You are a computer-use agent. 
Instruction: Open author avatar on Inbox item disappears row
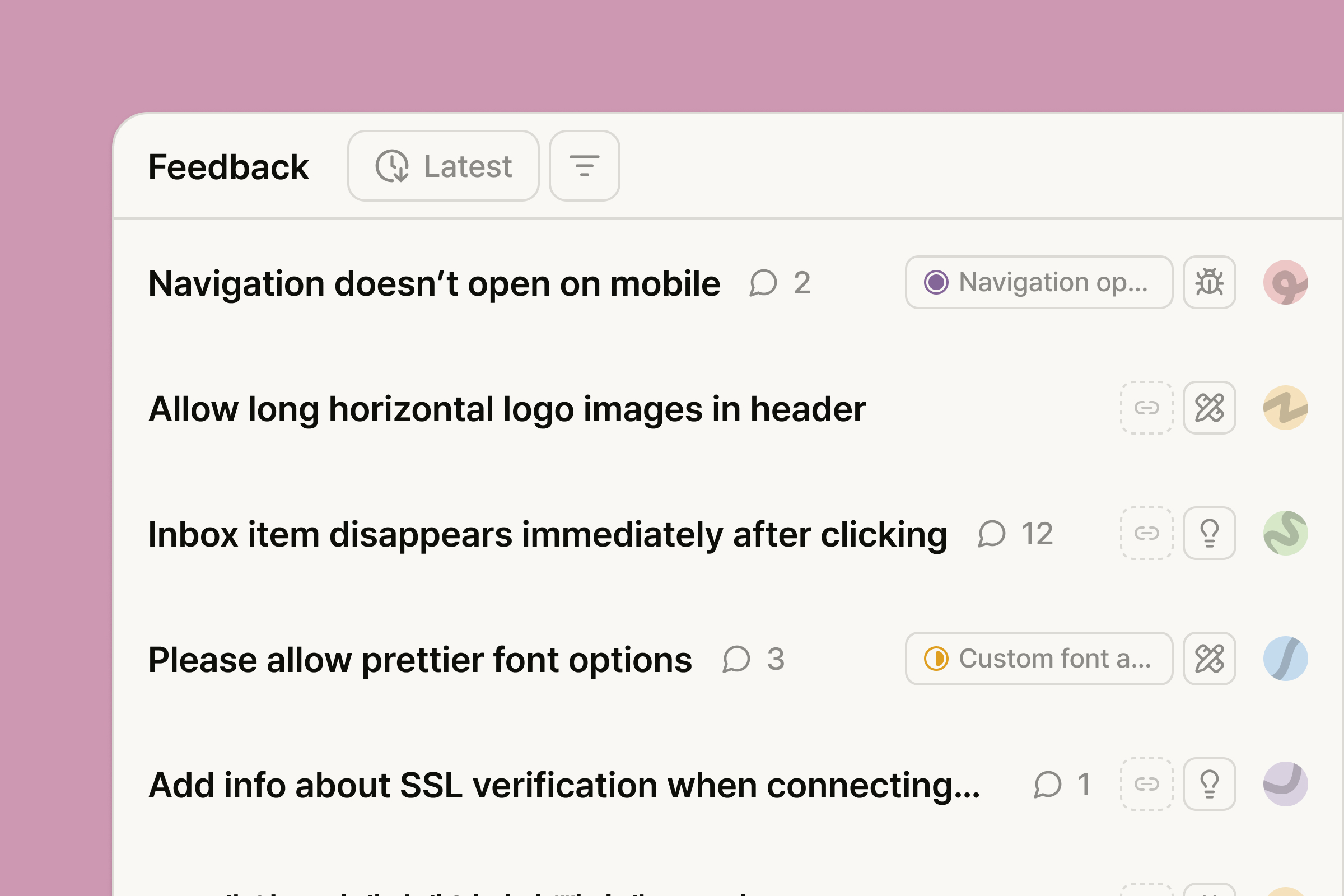click(x=1286, y=533)
